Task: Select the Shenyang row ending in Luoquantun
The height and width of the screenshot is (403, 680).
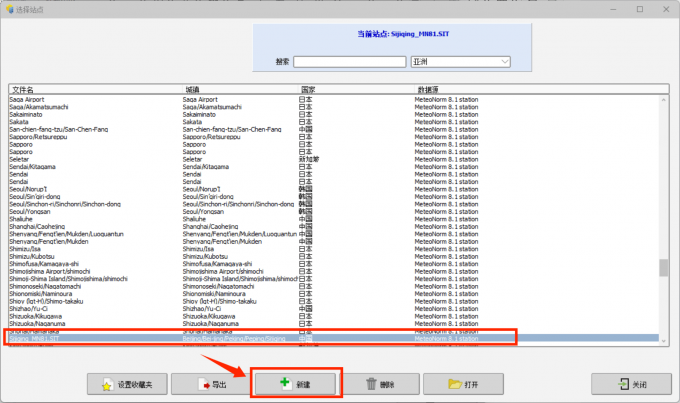Action: [334, 234]
